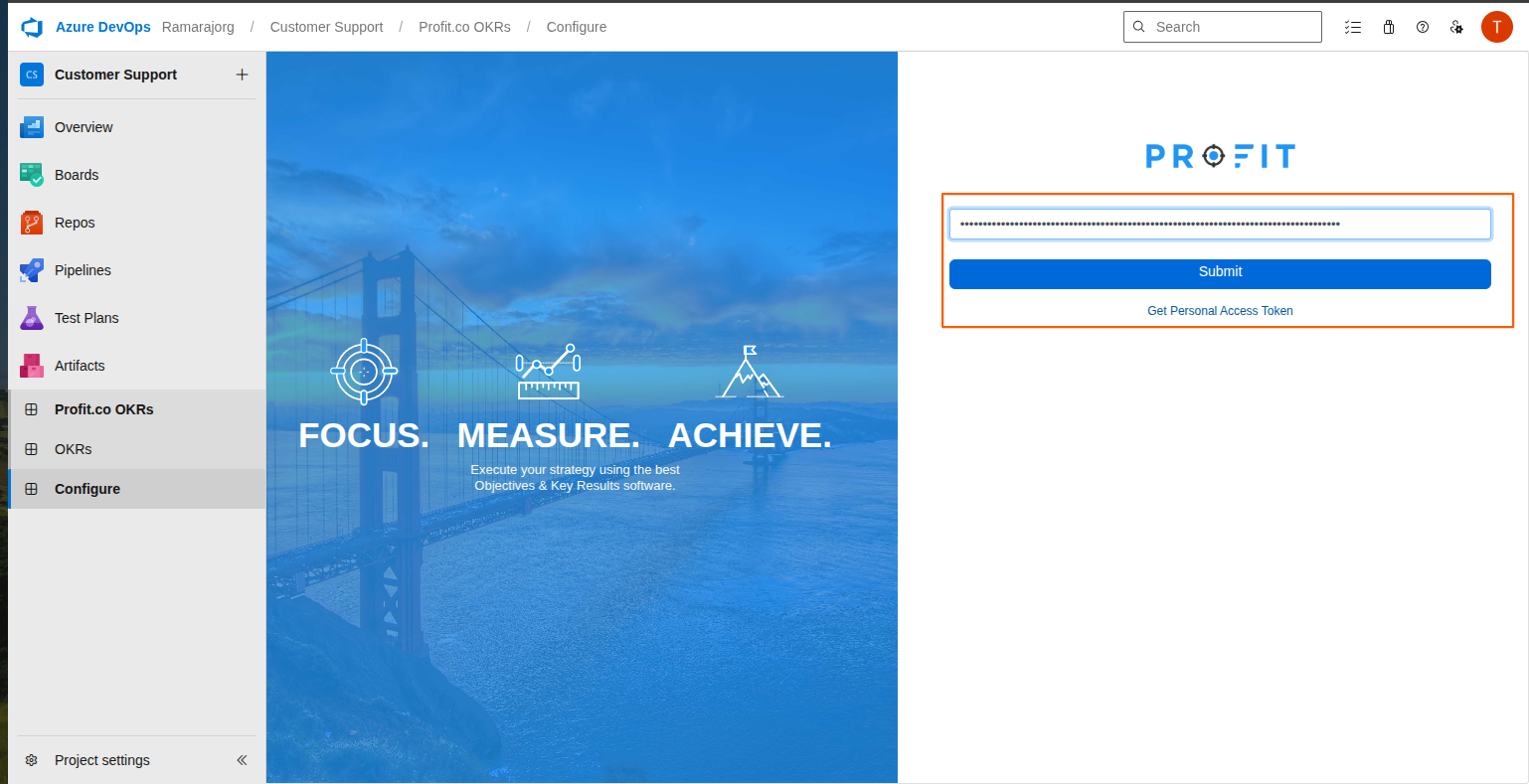Follow the Get Personal Access Token link
Viewport: 1529px width, 784px height.
1220,311
